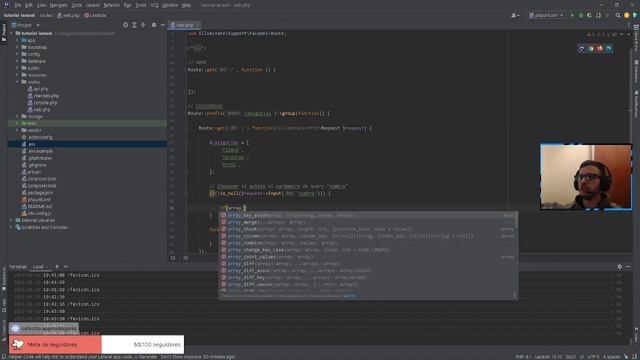This screenshot has height=360, width=640.
Task: Click UTF-8 encoding in status bar
Action: click(x=593, y=357)
